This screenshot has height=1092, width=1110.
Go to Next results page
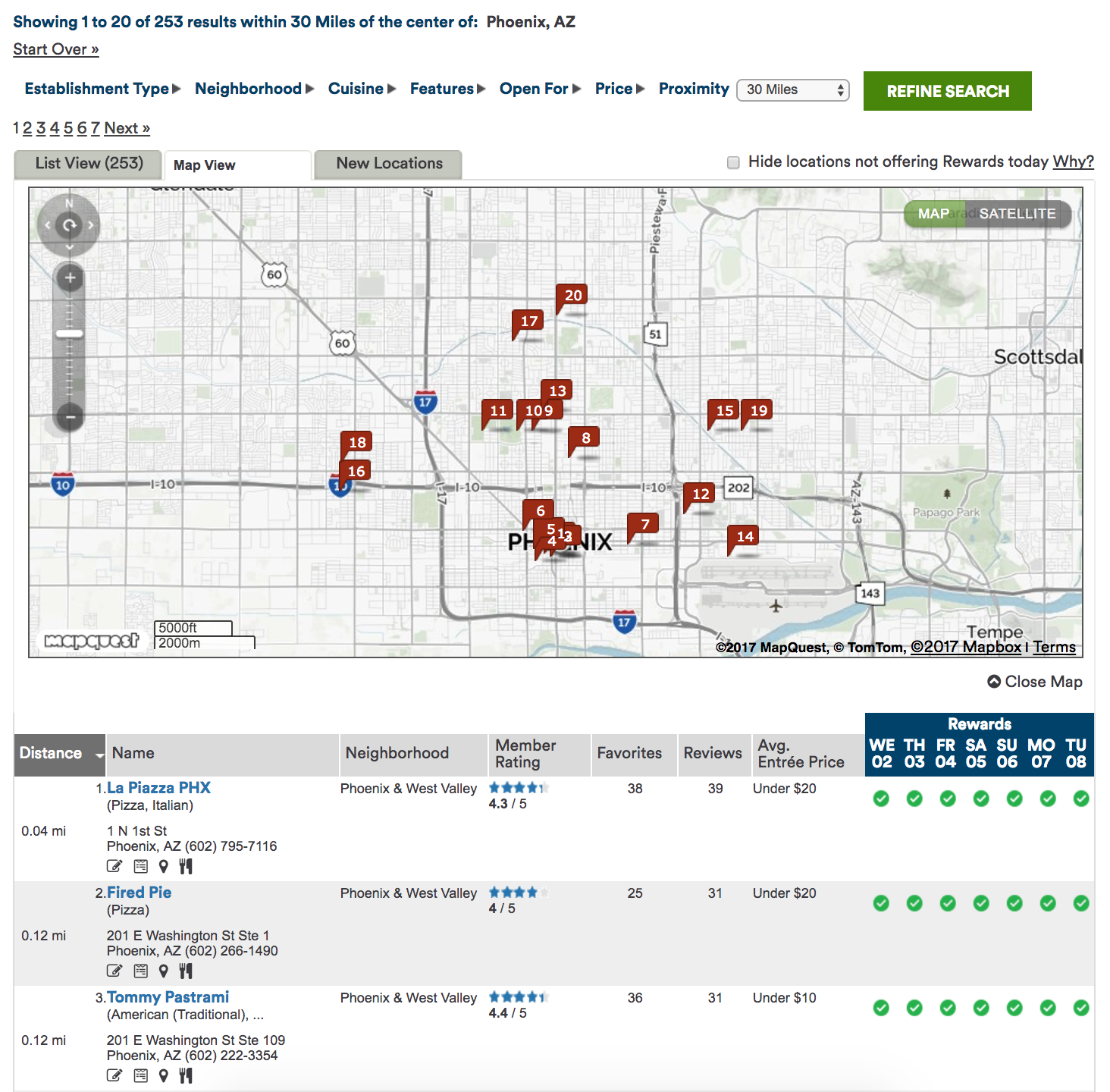click(x=127, y=128)
